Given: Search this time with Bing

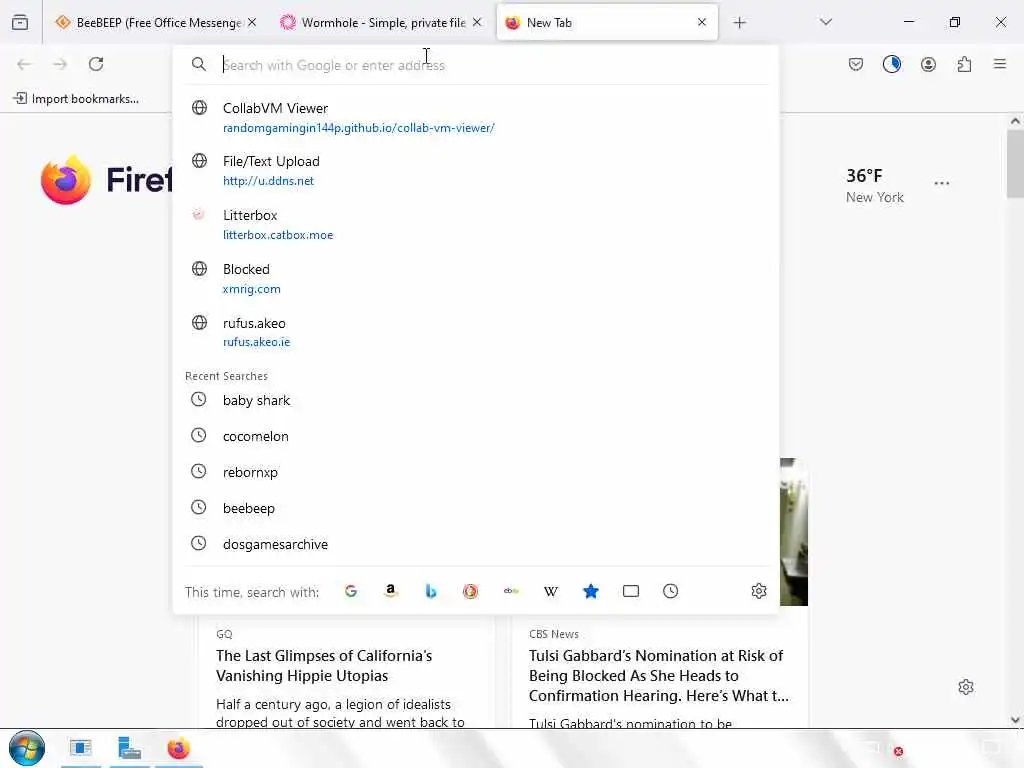Looking at the screenshot, I should pos(430,591).
